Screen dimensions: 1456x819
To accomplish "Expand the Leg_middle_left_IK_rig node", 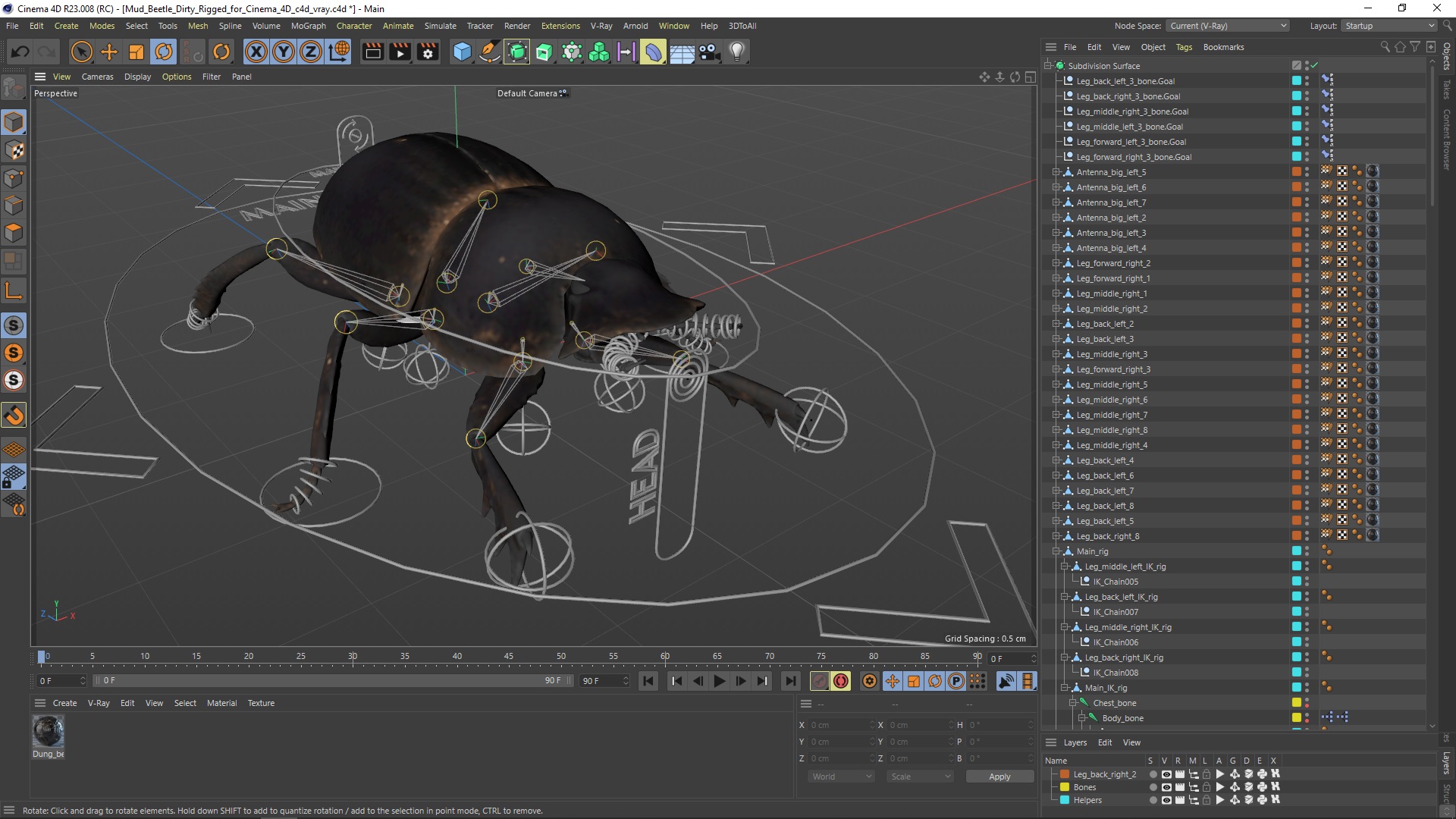I will pyautogui.click(x=1064, y=566).
